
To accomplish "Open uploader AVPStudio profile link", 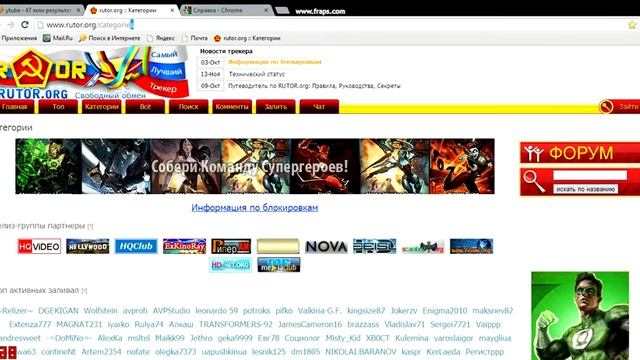I will 171,311.
